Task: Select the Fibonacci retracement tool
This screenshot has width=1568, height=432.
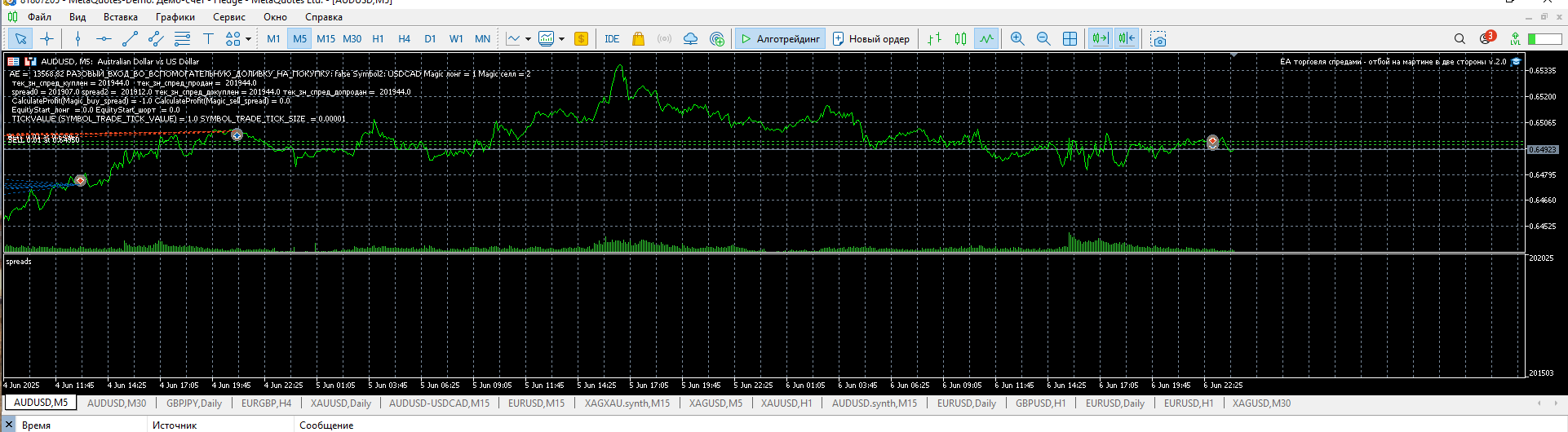Action: point(182,38)
